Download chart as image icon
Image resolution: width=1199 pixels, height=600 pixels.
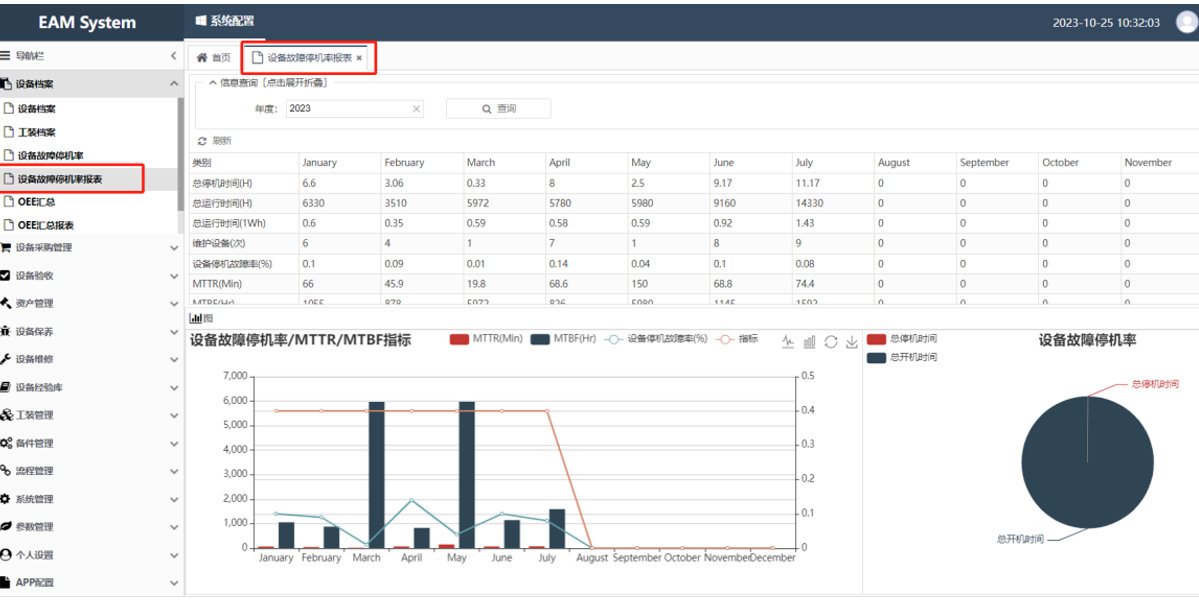(852, 342)
